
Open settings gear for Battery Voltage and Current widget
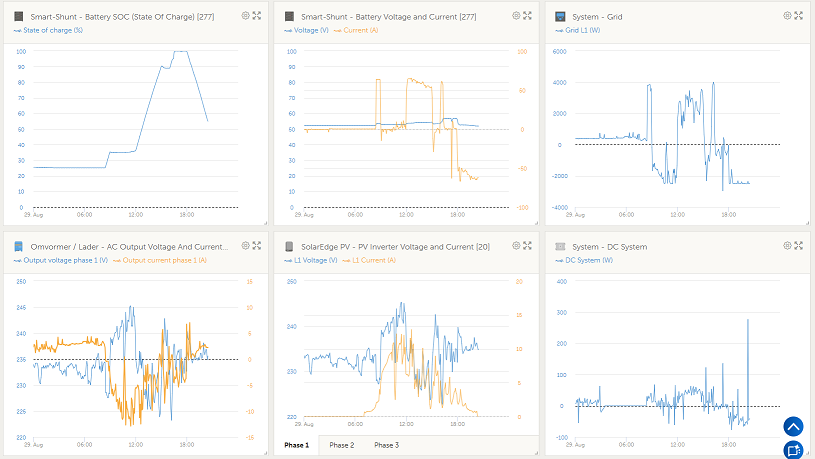click(517, 16)
